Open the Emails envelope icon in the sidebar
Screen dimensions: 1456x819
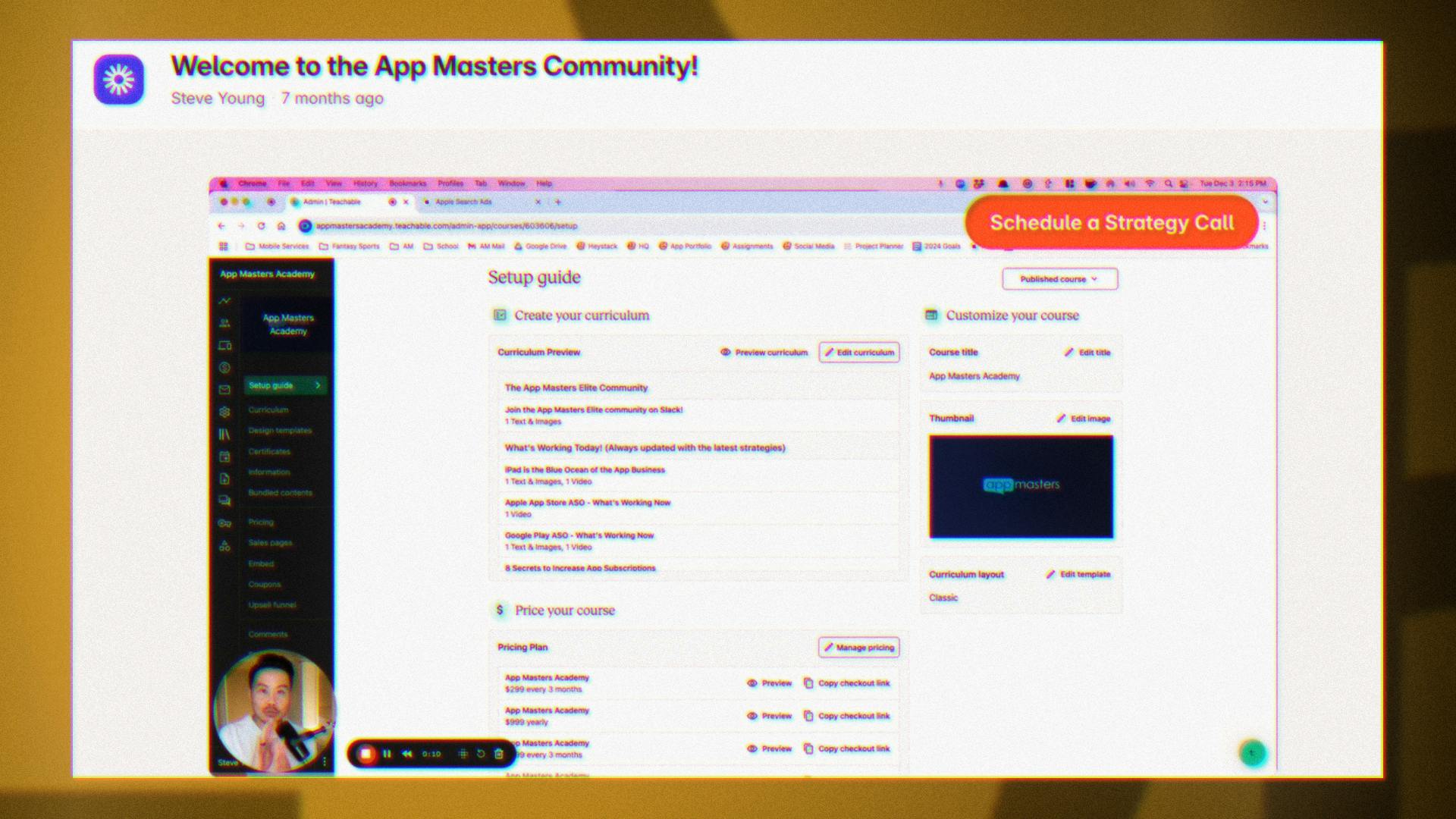point(224,390)
